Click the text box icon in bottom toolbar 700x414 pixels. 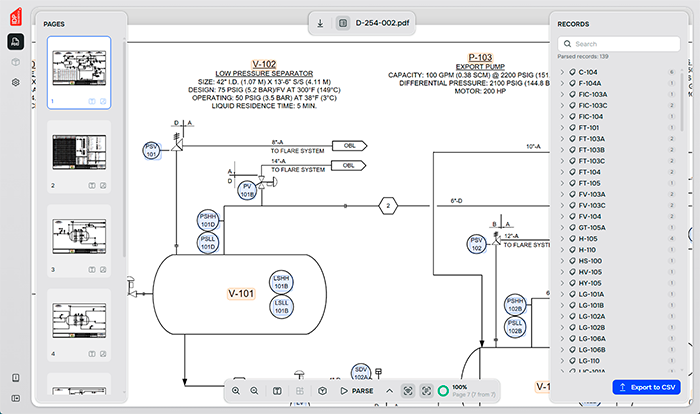[x=277, y=391]
